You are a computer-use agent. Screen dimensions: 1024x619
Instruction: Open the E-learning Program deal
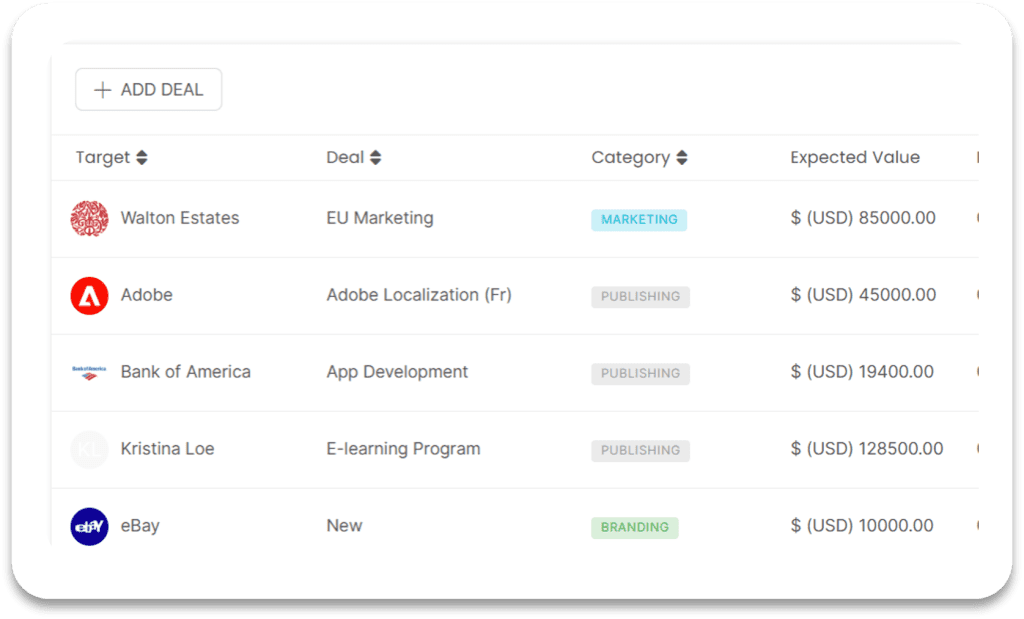point(403,449)
